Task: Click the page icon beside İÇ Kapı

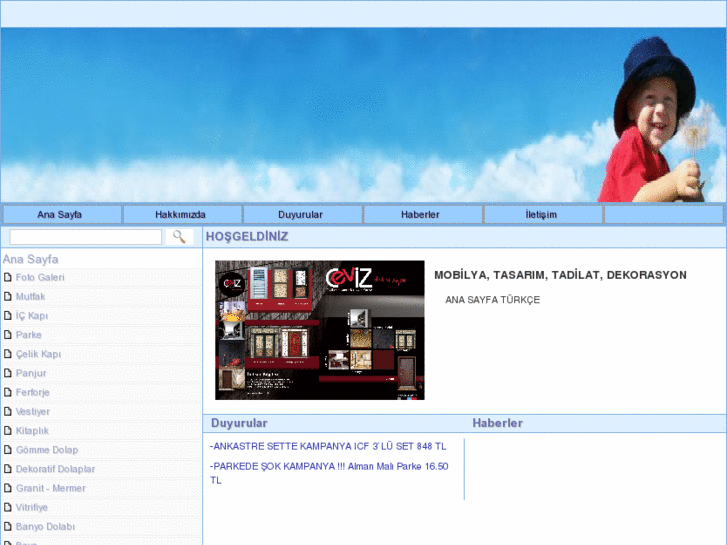Action: click(7, 315)
